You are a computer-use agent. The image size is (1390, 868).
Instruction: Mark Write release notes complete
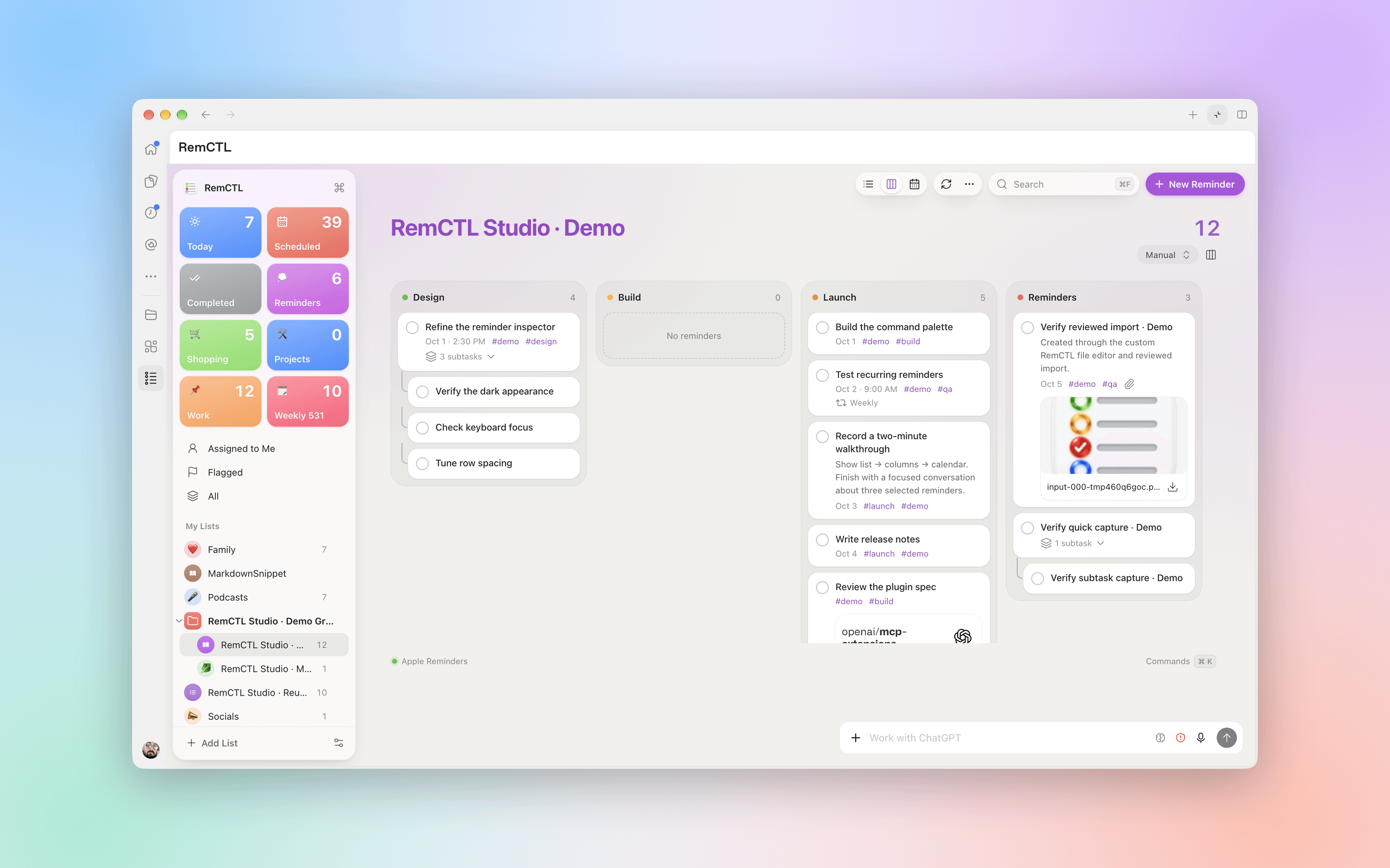click(822, 540)
